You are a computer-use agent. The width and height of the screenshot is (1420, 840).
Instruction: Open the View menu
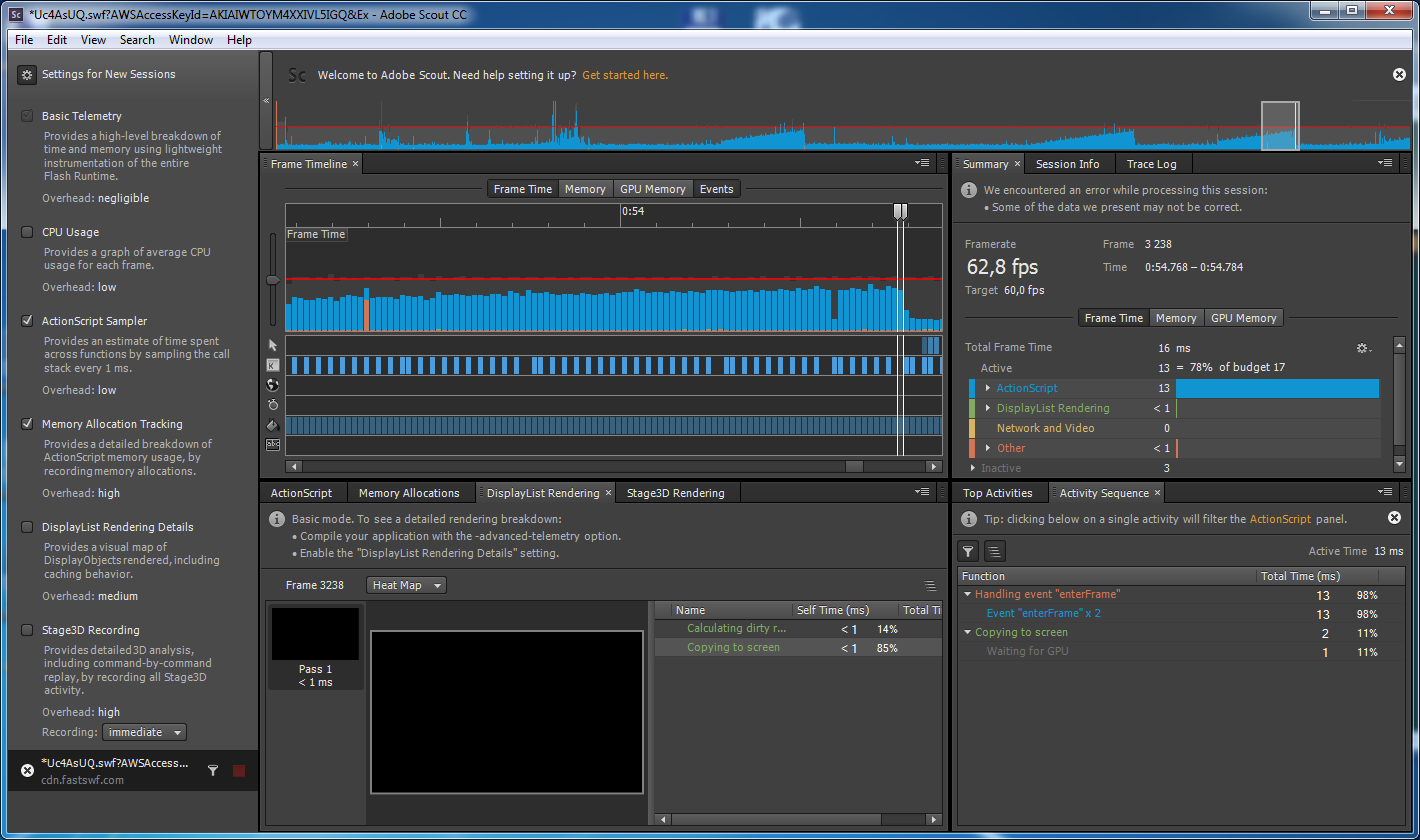pos(93,40)
